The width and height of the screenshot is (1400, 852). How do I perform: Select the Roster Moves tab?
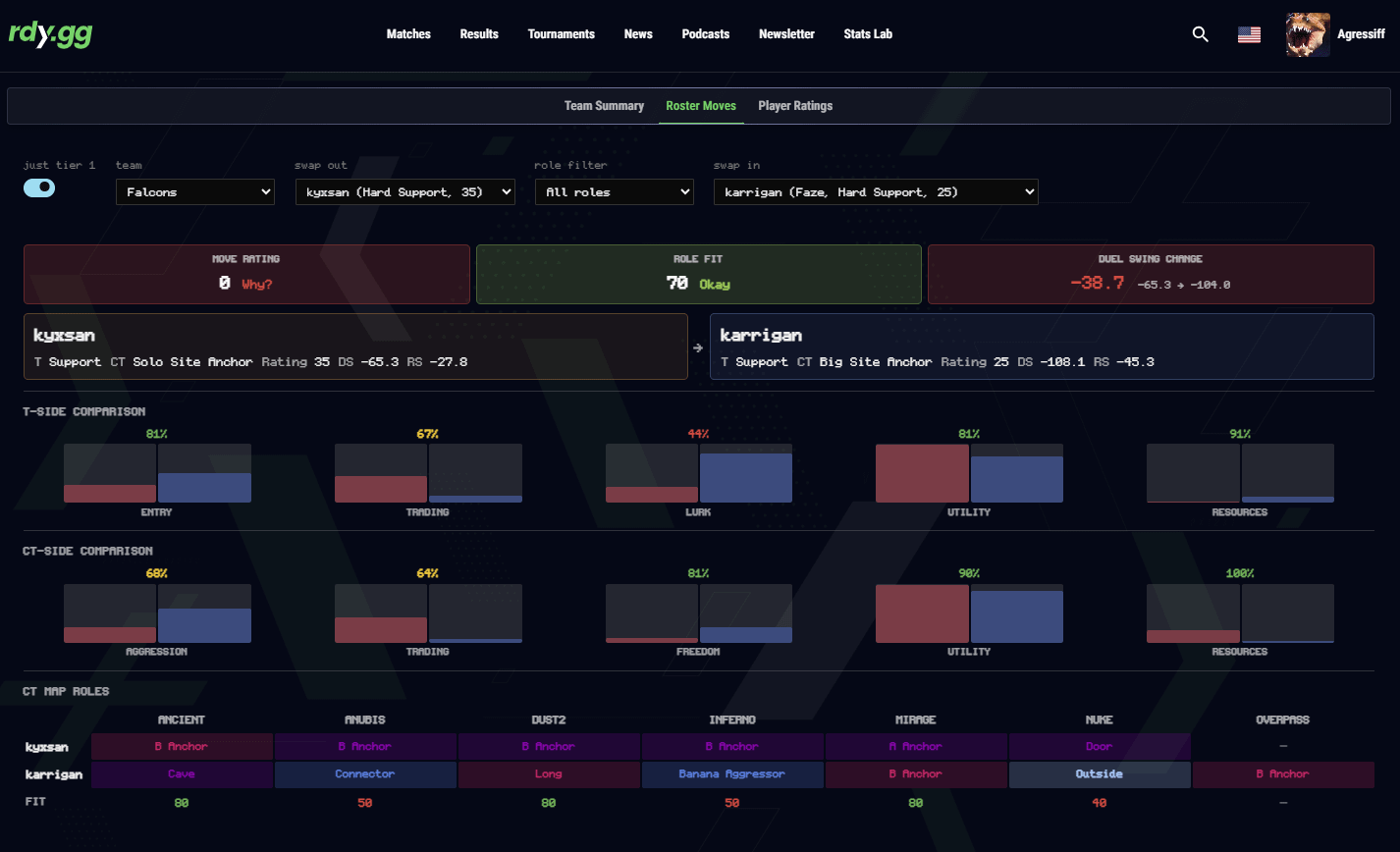701,106
